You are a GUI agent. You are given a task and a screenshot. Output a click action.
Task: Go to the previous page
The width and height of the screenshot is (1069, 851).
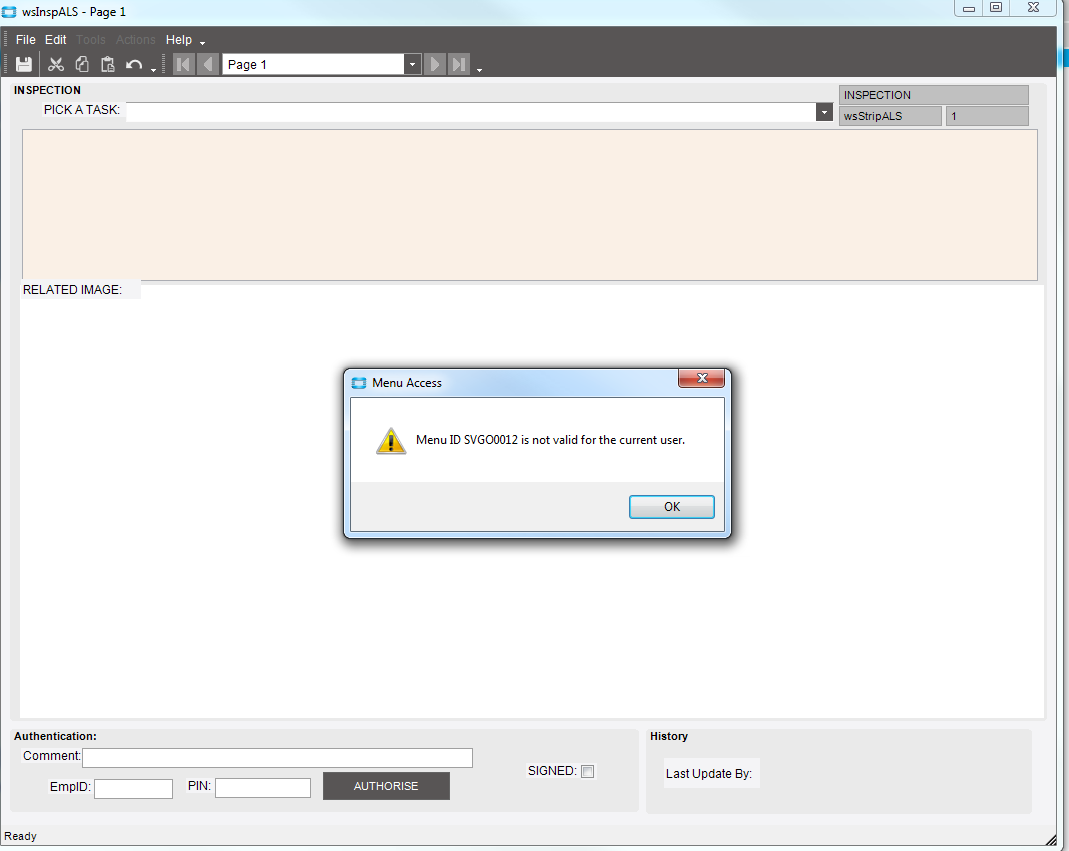tap(208, 64)
